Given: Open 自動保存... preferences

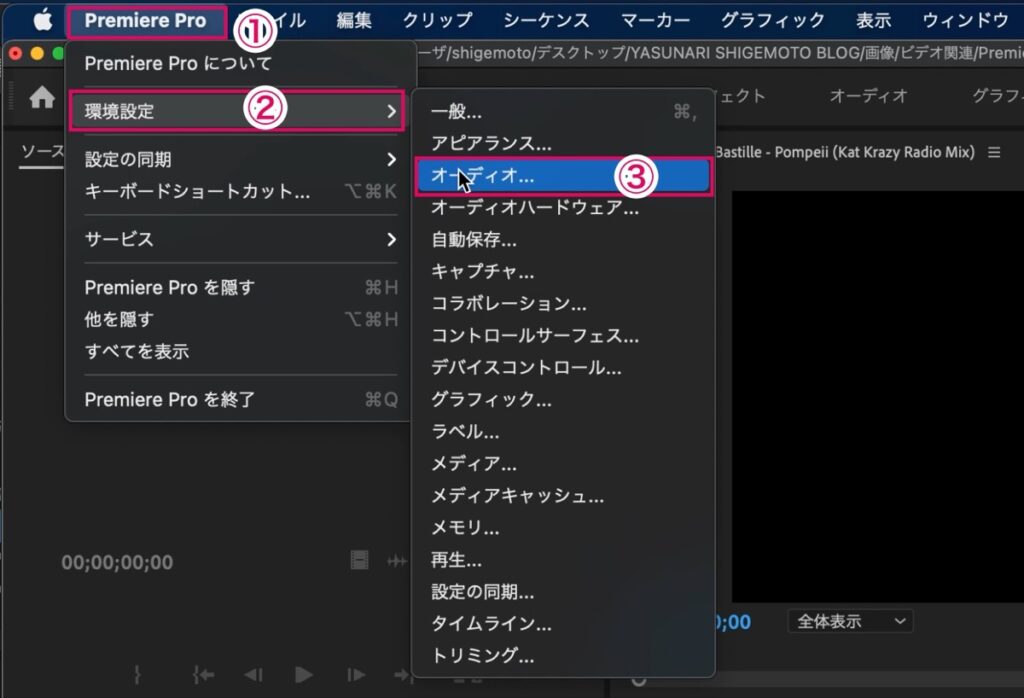Looking at the screenshot, I should pyautogui.click(x=564, y=240).
